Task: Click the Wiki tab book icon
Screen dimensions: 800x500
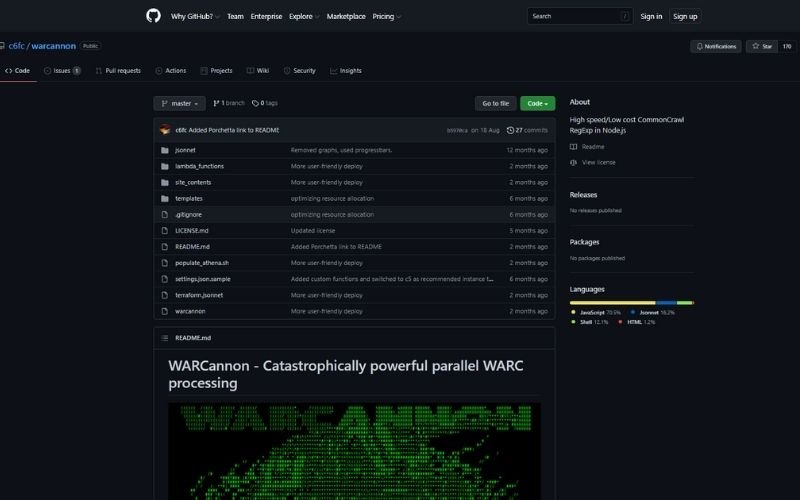Action: click(250, 70)
